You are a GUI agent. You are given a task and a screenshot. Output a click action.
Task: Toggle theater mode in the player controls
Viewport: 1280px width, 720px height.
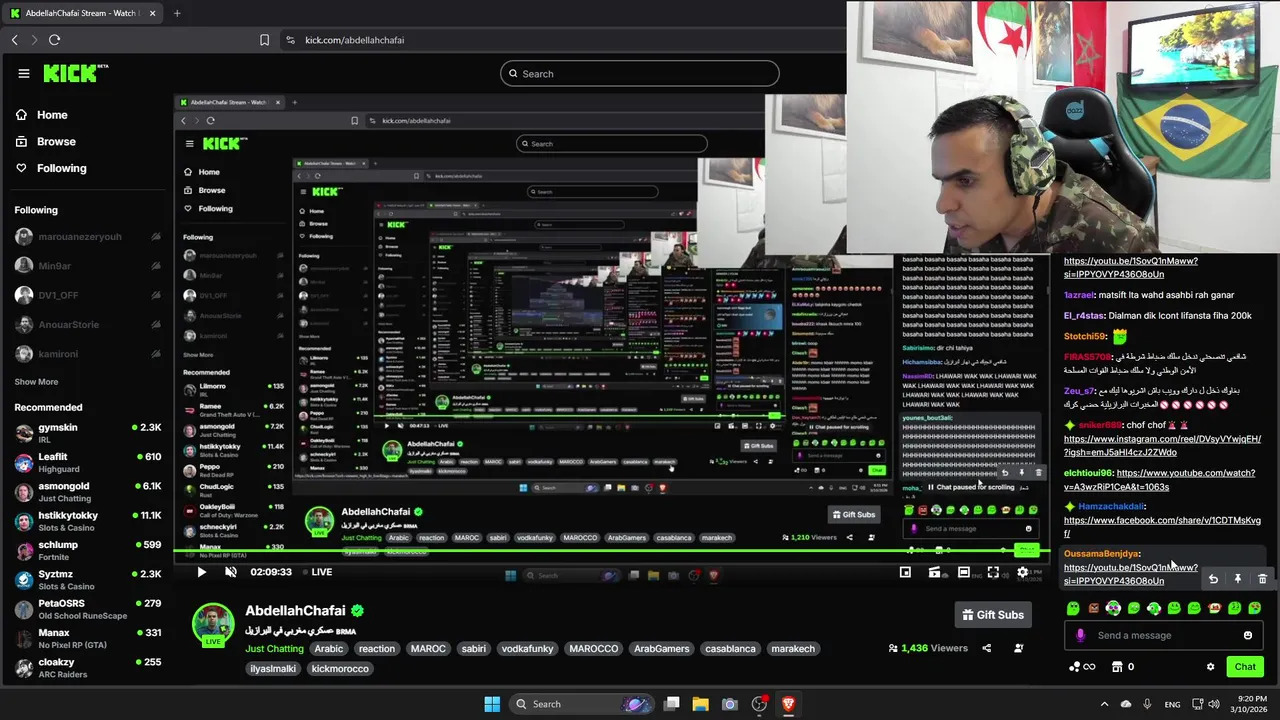tap(963, 572)
